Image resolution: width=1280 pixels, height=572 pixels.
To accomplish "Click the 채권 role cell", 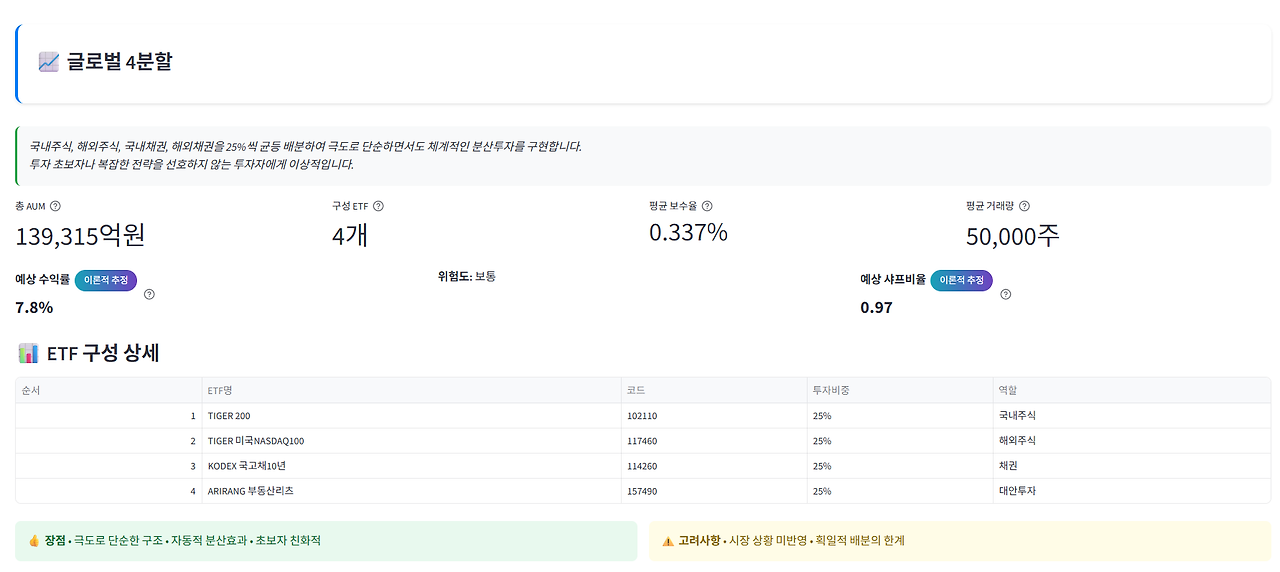I will [x=1132, y=466].
